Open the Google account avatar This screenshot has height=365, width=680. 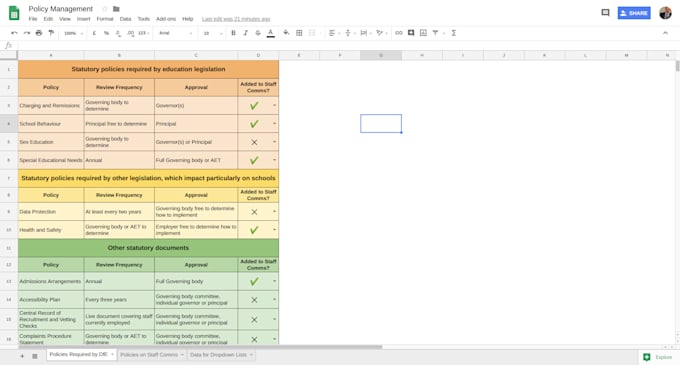665,13
